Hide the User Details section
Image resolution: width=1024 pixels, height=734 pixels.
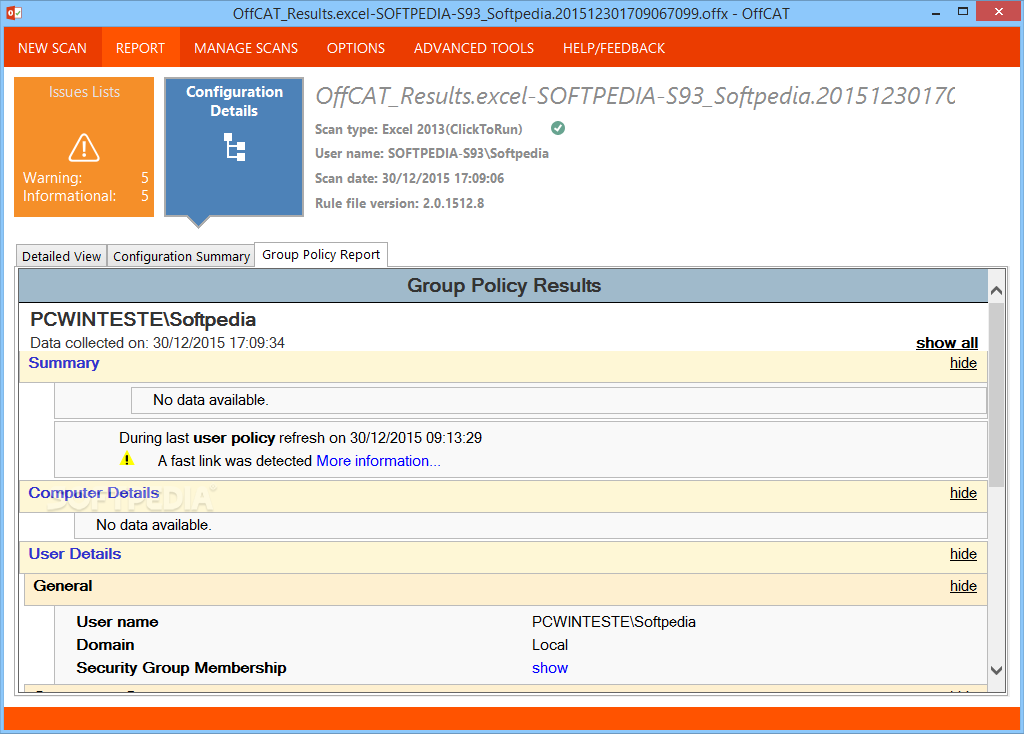pyautogui.click(x=963, y=554)
